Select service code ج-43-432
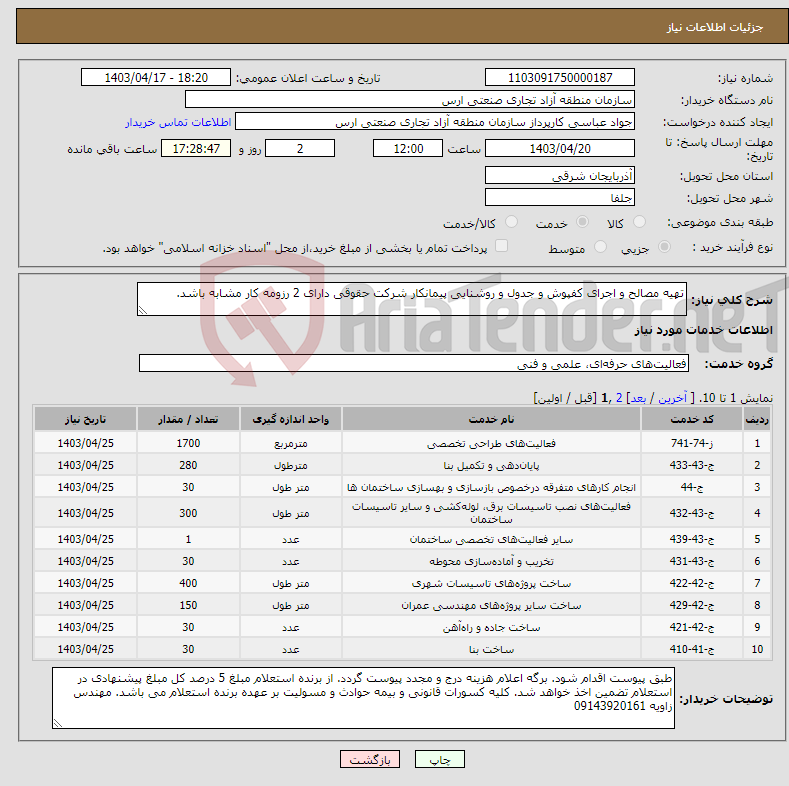This screenshot has width=789, height=786. tap(692, 513)
